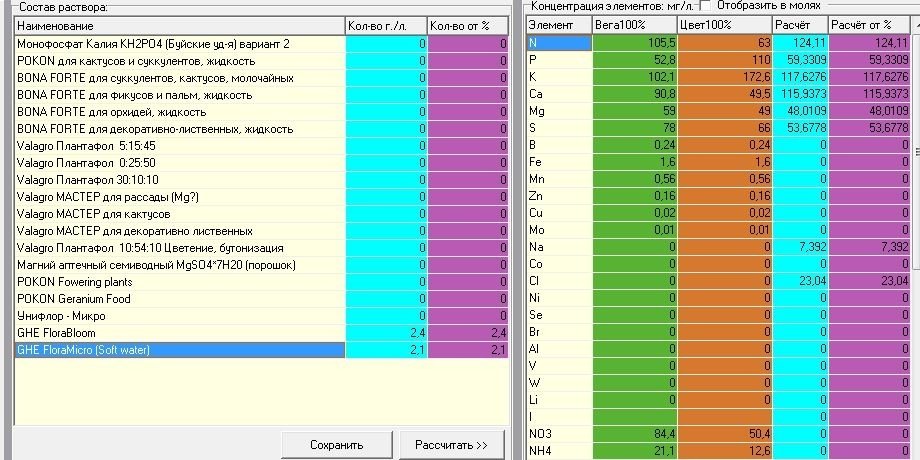This screenshot has width=920, height=460.
Task: Sort by the 'Наименование' column header
Action: pos(179,26)
